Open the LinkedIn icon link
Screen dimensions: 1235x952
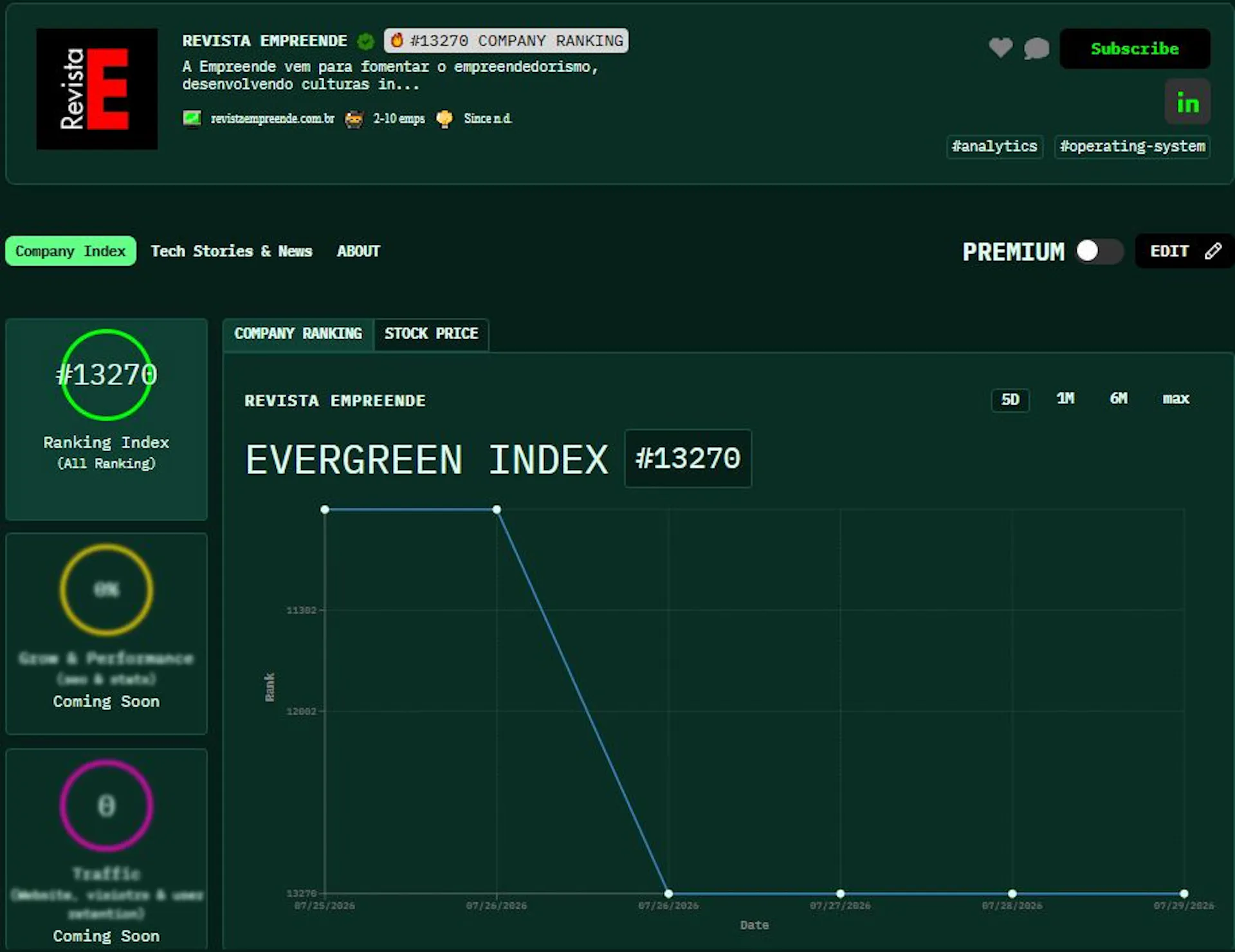click(1187, 102)
